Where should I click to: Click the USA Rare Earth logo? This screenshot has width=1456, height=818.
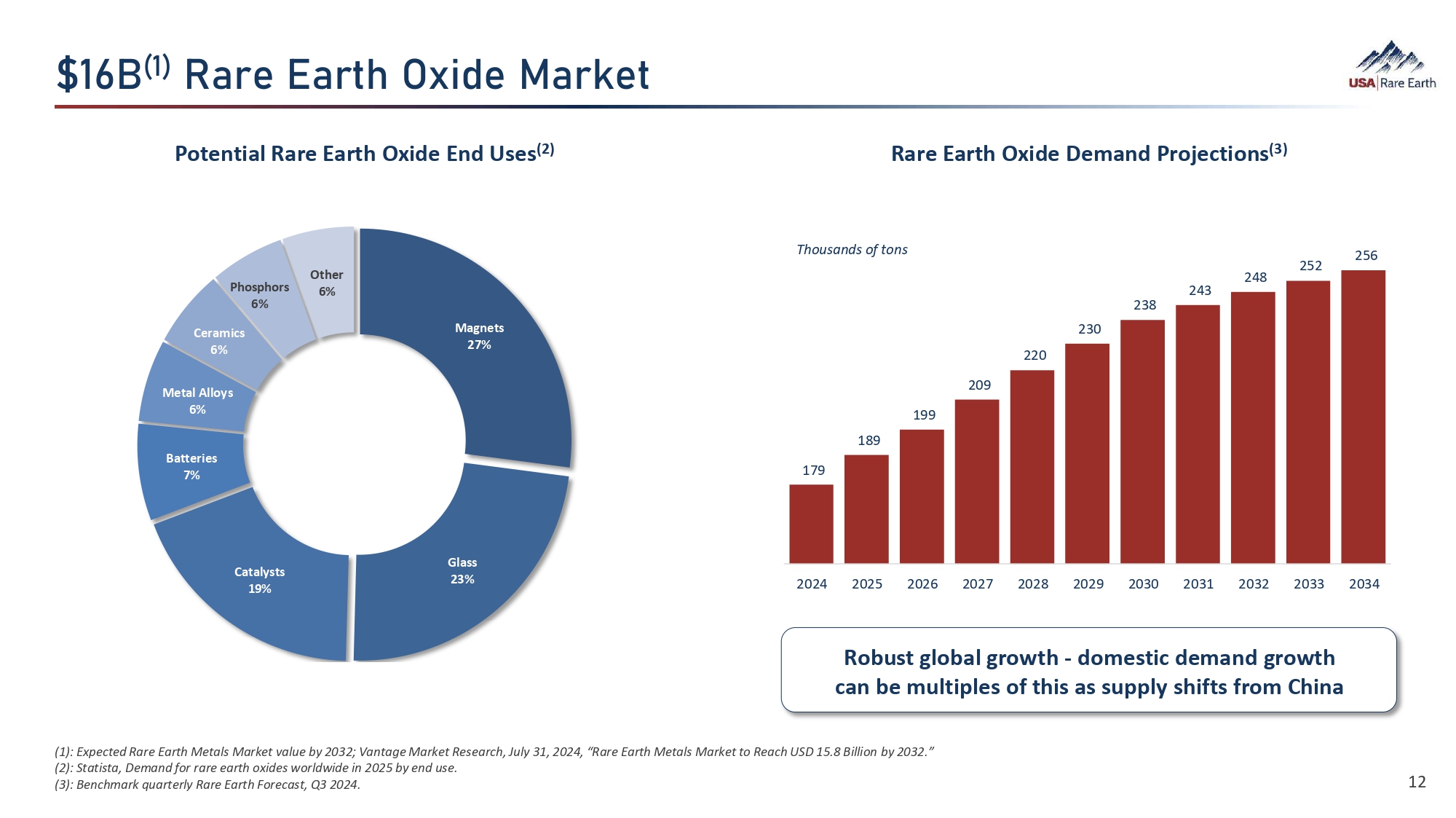pos(1391,66)
